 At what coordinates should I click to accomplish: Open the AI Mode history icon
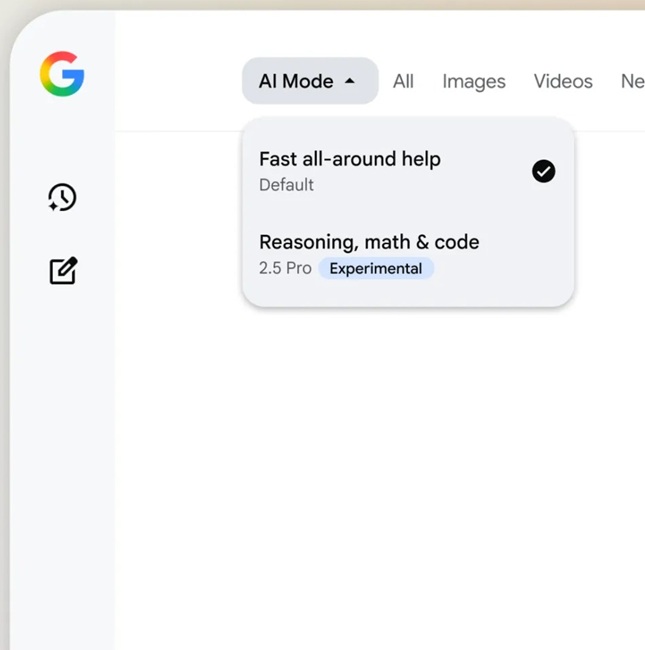point(62,197)
